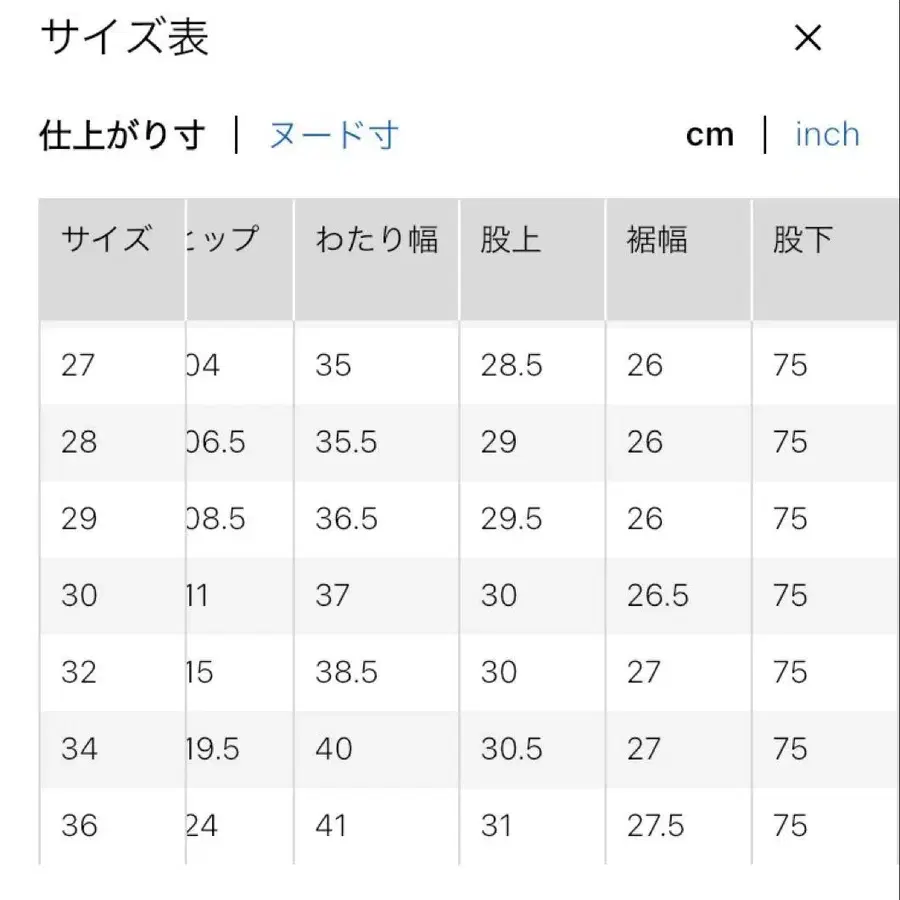Click the 股上 value 30.5 cell

coord(511,749)
